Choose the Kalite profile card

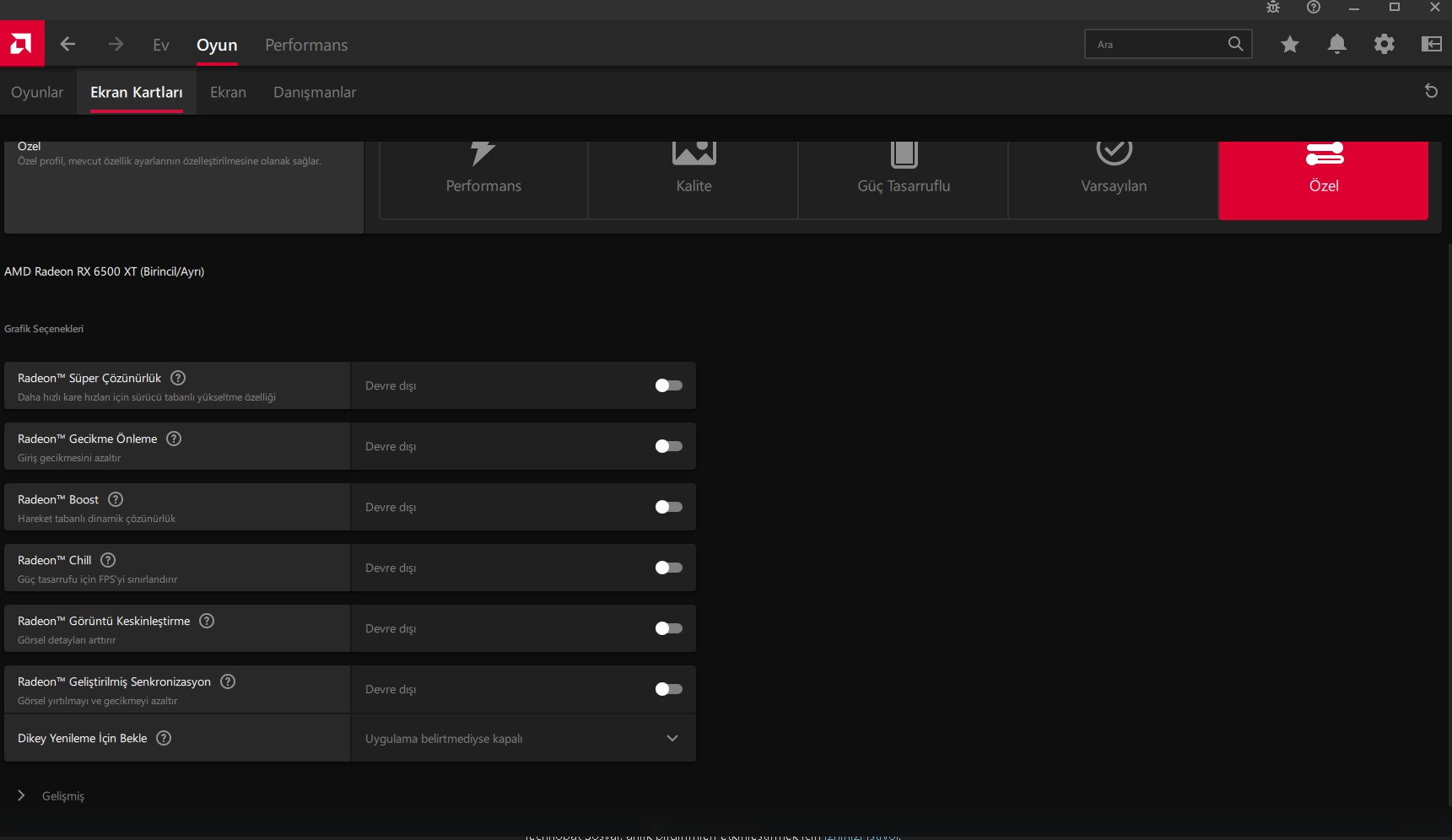point(694,180)
